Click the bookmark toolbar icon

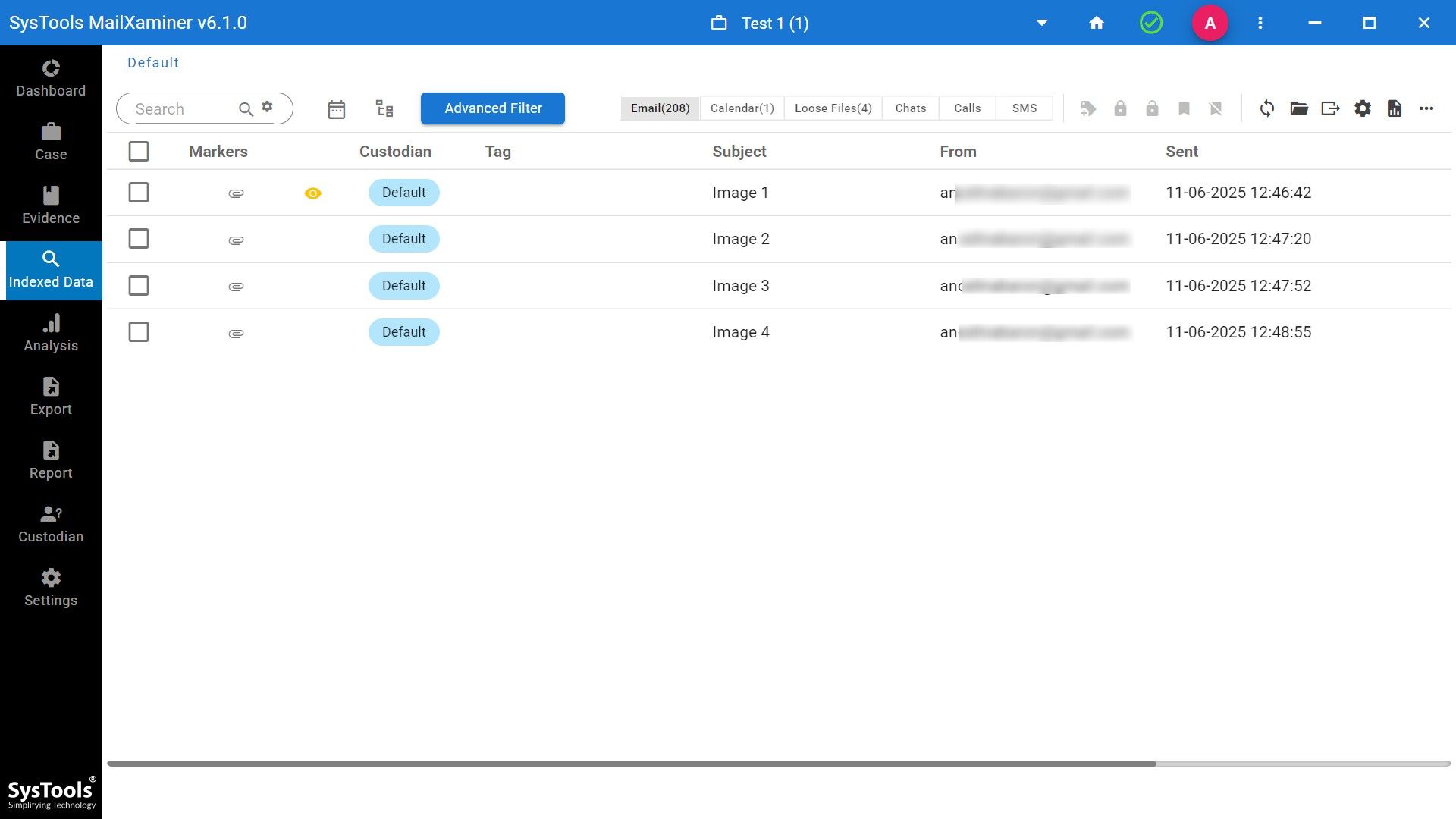click(x=1184, y=108)
